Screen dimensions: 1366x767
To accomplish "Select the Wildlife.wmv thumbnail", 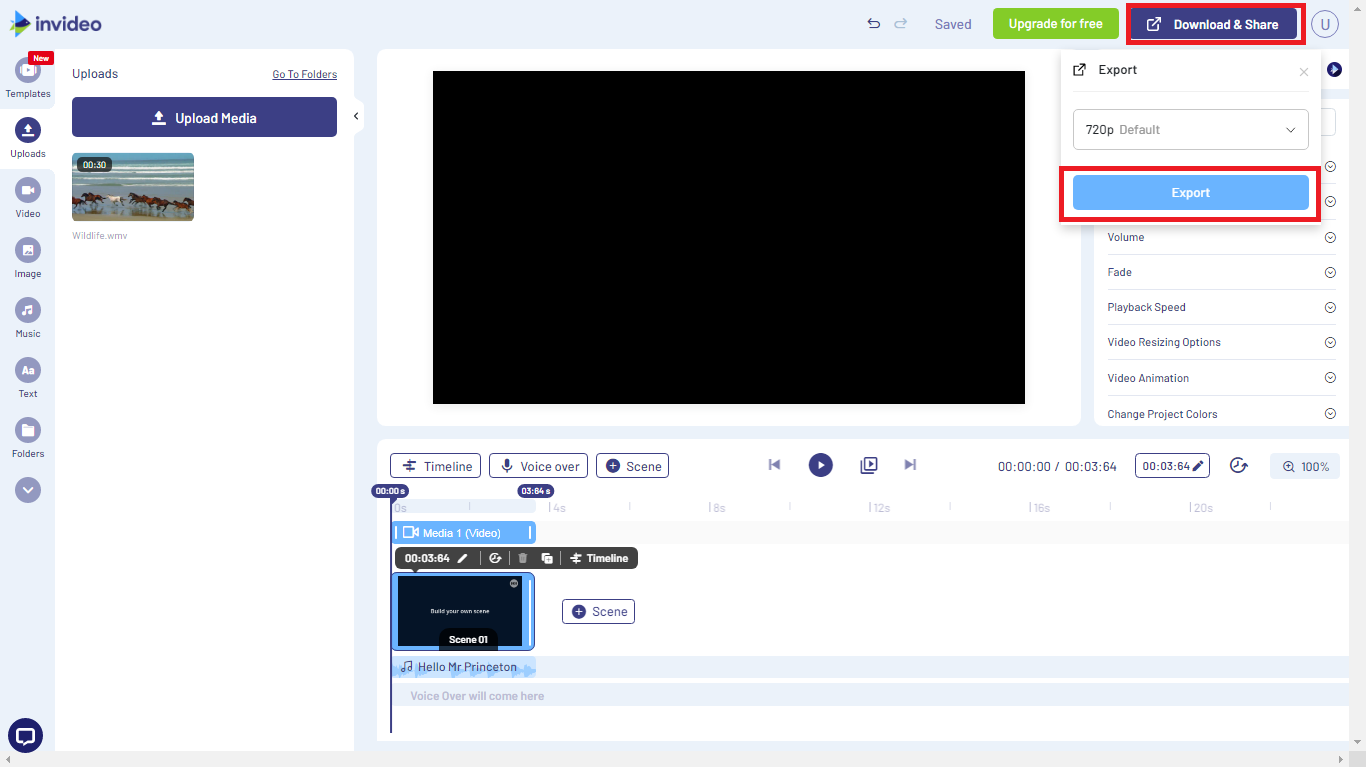I will pyautogui.click(x=133, y=186).
